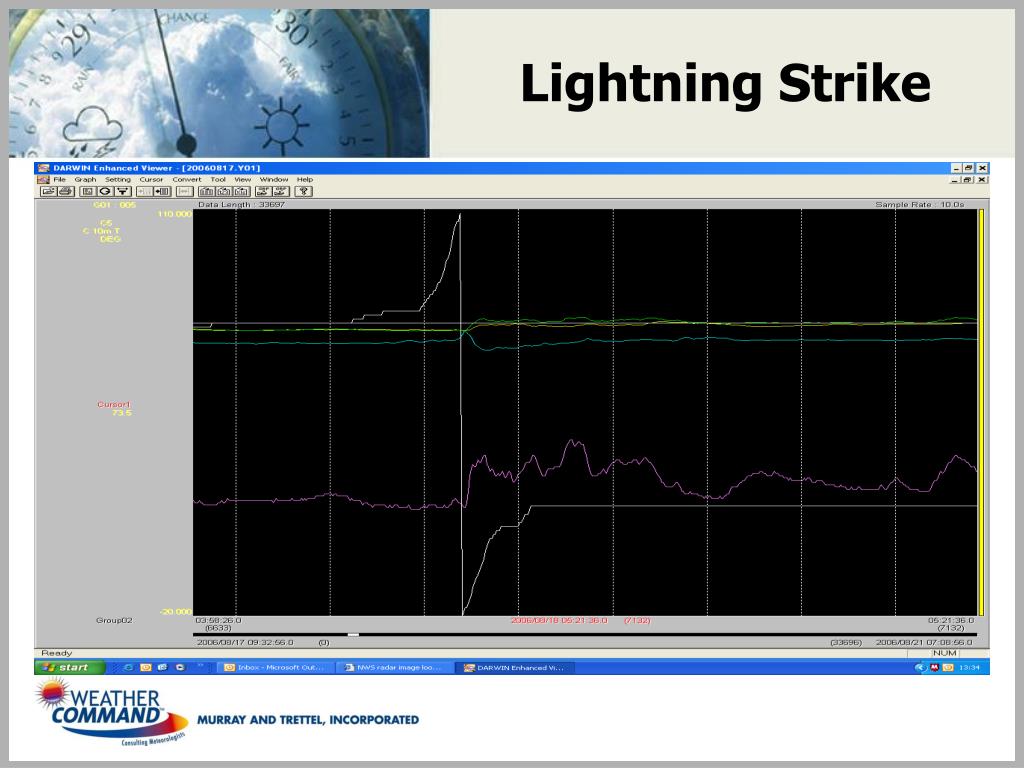Click the DARWIN document icon left of File

[x=44, y=180]
